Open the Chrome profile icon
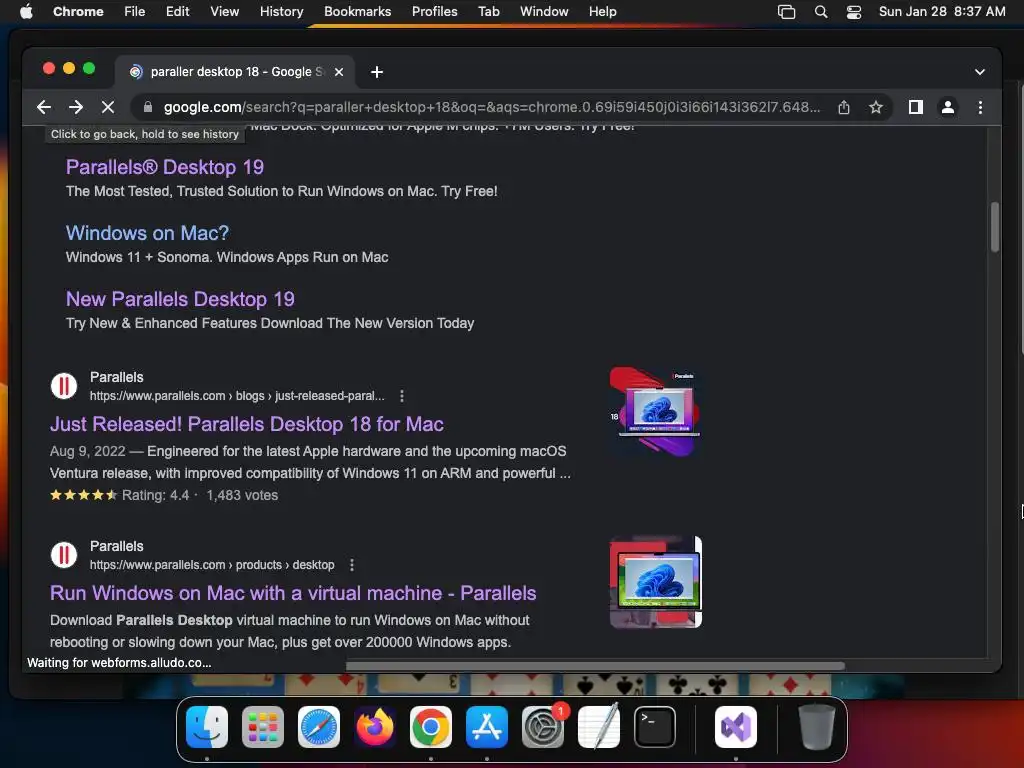Image resolution: width=1024 pixels, height=768 pixels. [x=948, y=107]
